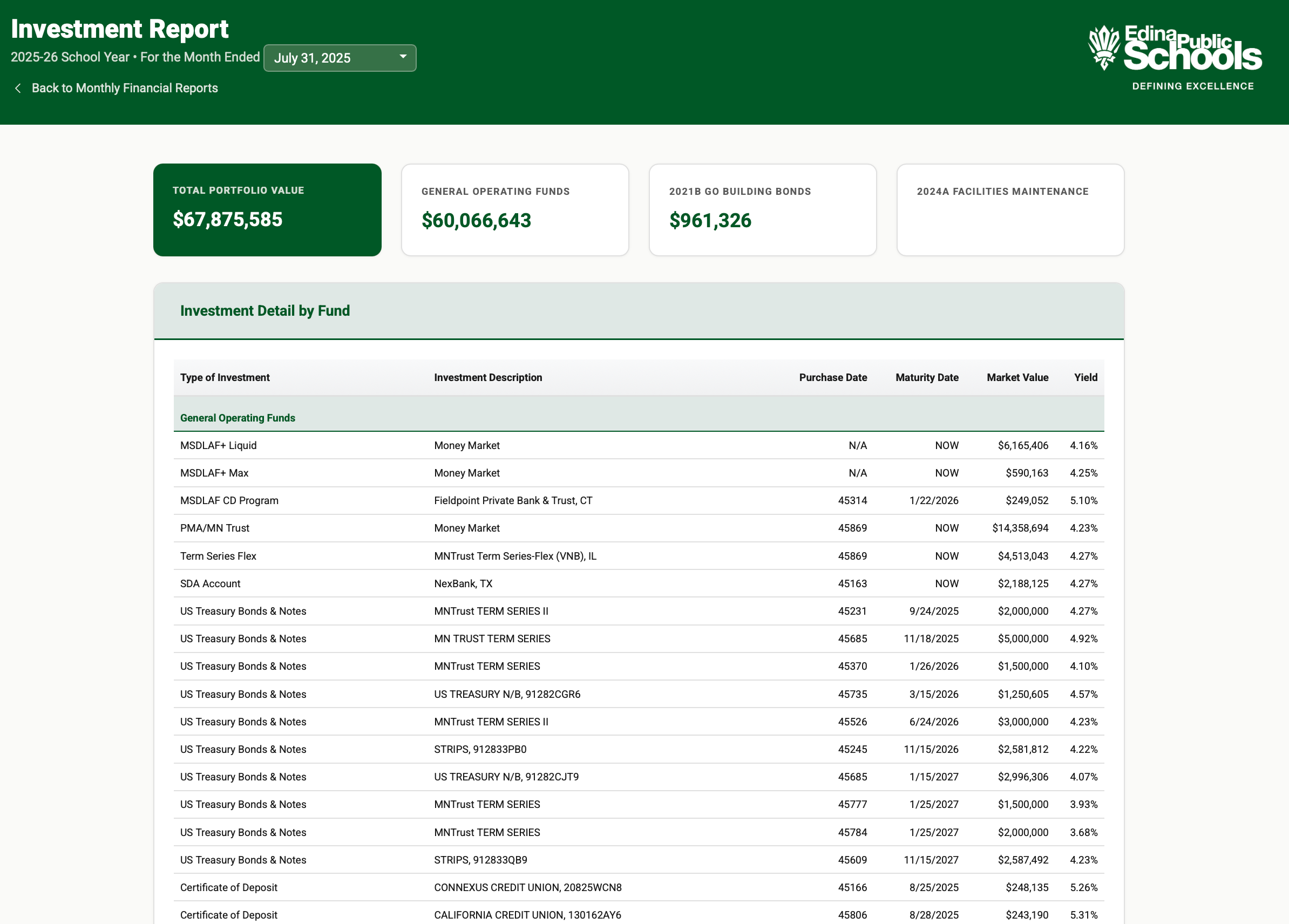Open the General Operating Funds summary card
The height and width of the screenshot is (924, 1289).
pyautogui.click(x=514, y=210)
